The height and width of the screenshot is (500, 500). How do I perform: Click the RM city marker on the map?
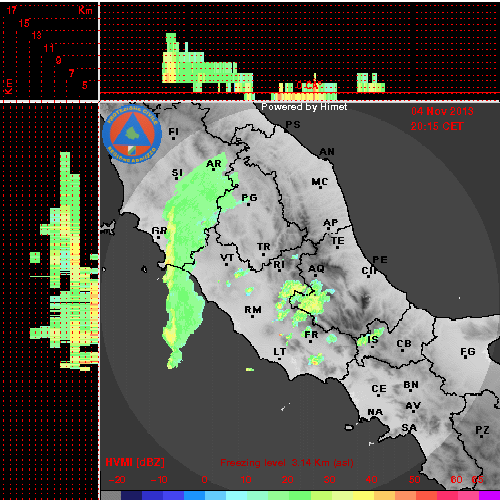253,310
